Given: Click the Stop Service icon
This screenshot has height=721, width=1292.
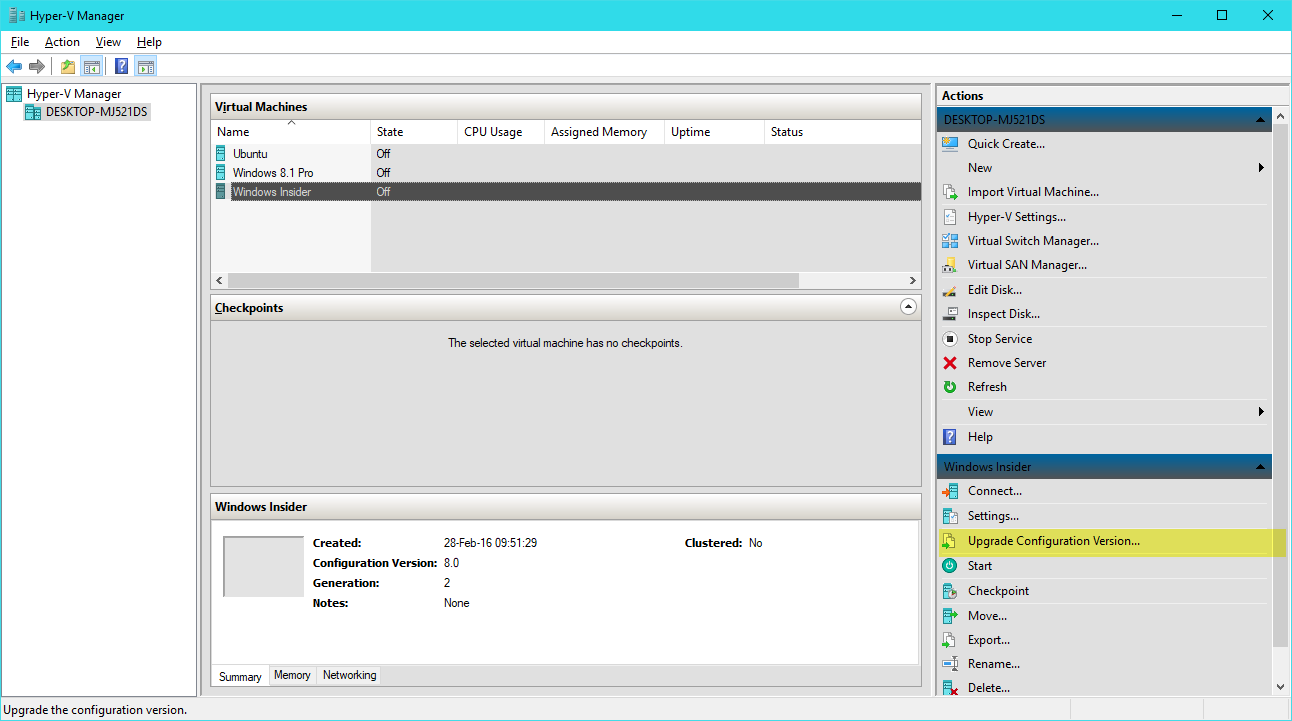Looking at the screenshot, I should click(x=950, y=339).
